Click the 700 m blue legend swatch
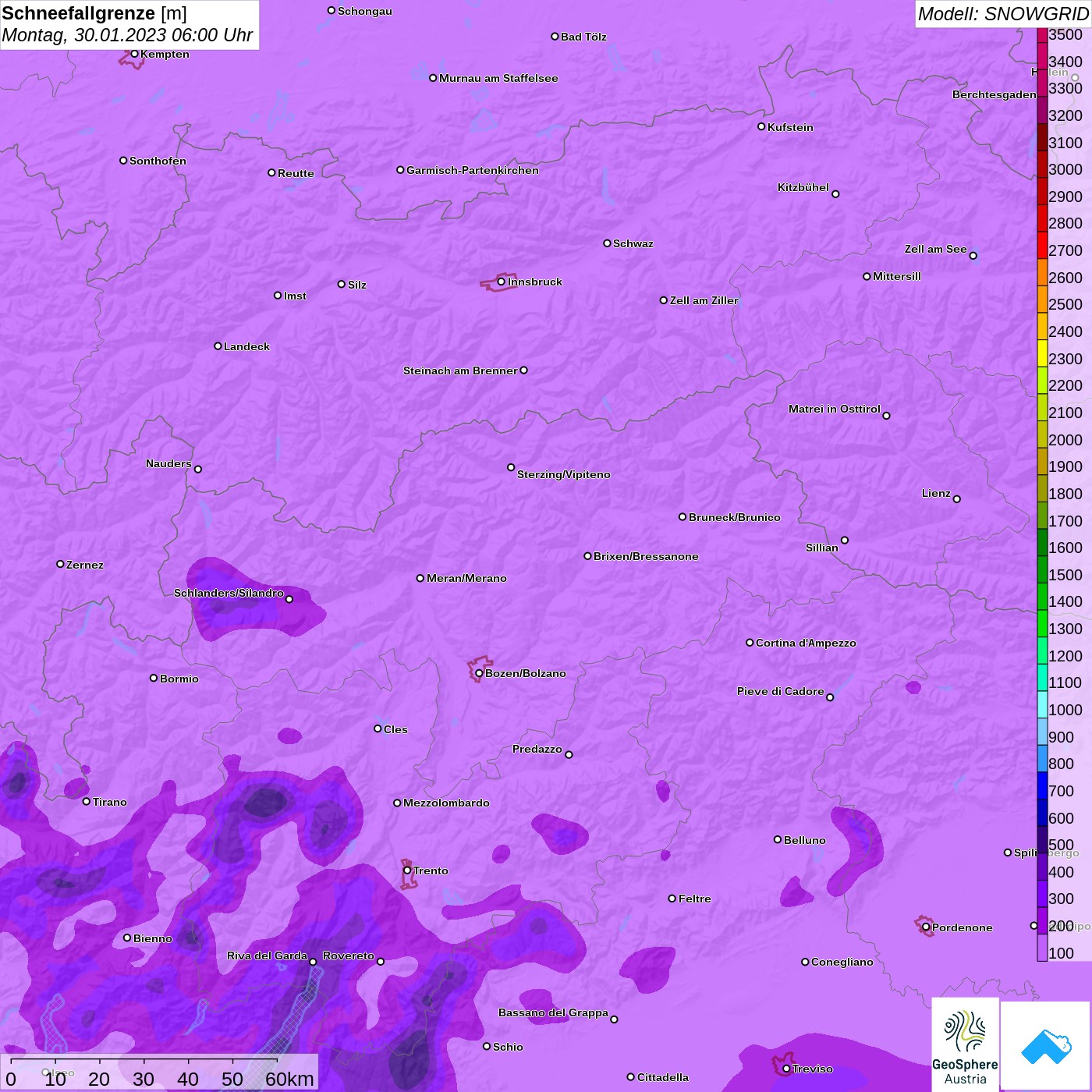Image resolution: width=1092 pixels, height=1092 pixels. coord(1042,785)
